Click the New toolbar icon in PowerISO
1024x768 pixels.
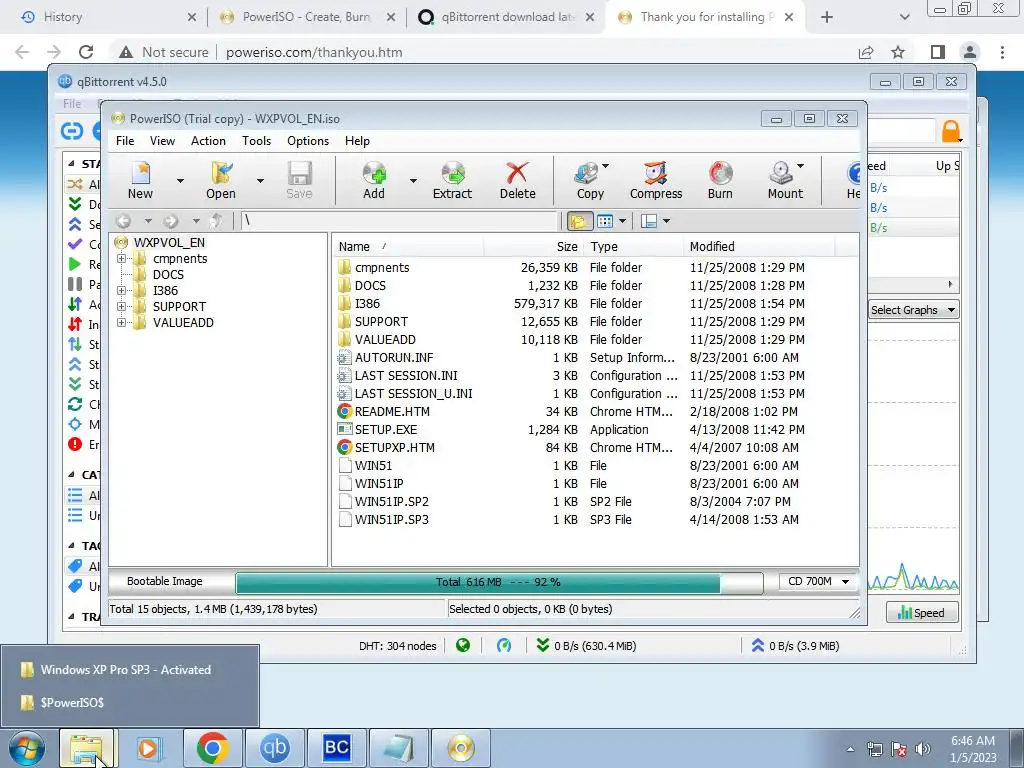click(140, 174)
